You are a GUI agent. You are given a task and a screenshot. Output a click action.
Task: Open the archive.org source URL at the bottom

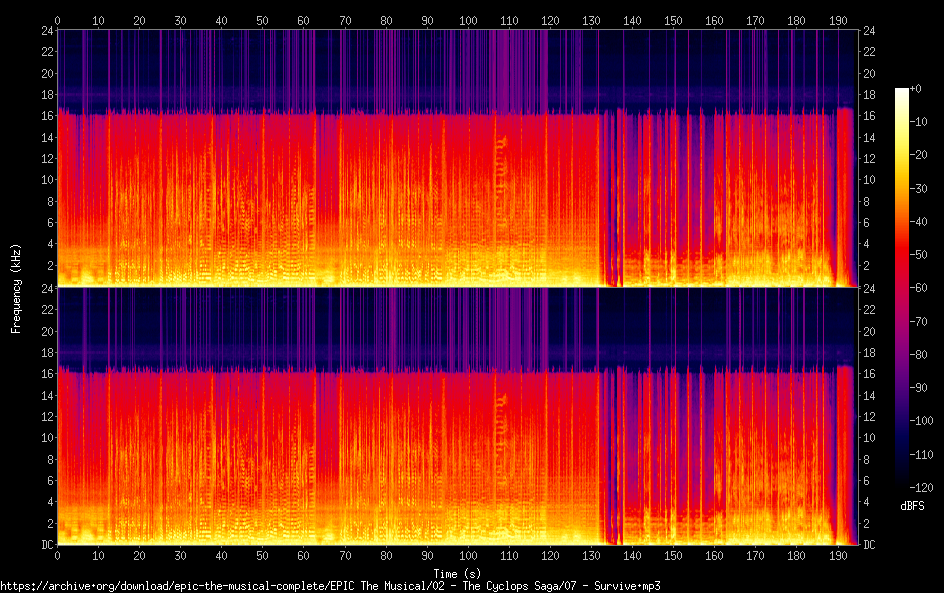(330, 586)
